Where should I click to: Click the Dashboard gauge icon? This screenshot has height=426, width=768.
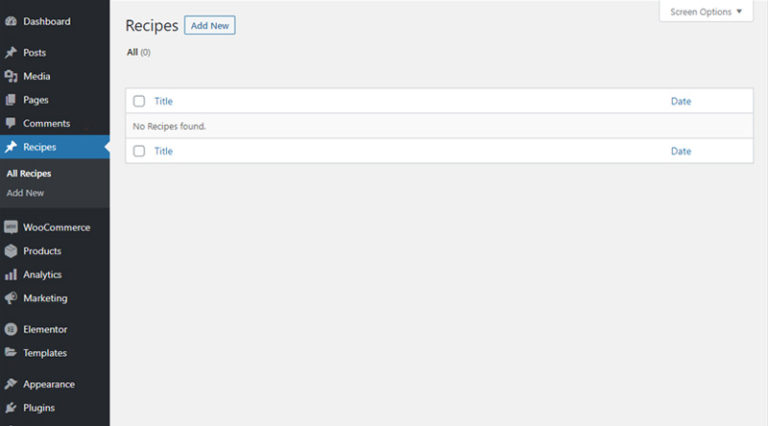[10, 21]
